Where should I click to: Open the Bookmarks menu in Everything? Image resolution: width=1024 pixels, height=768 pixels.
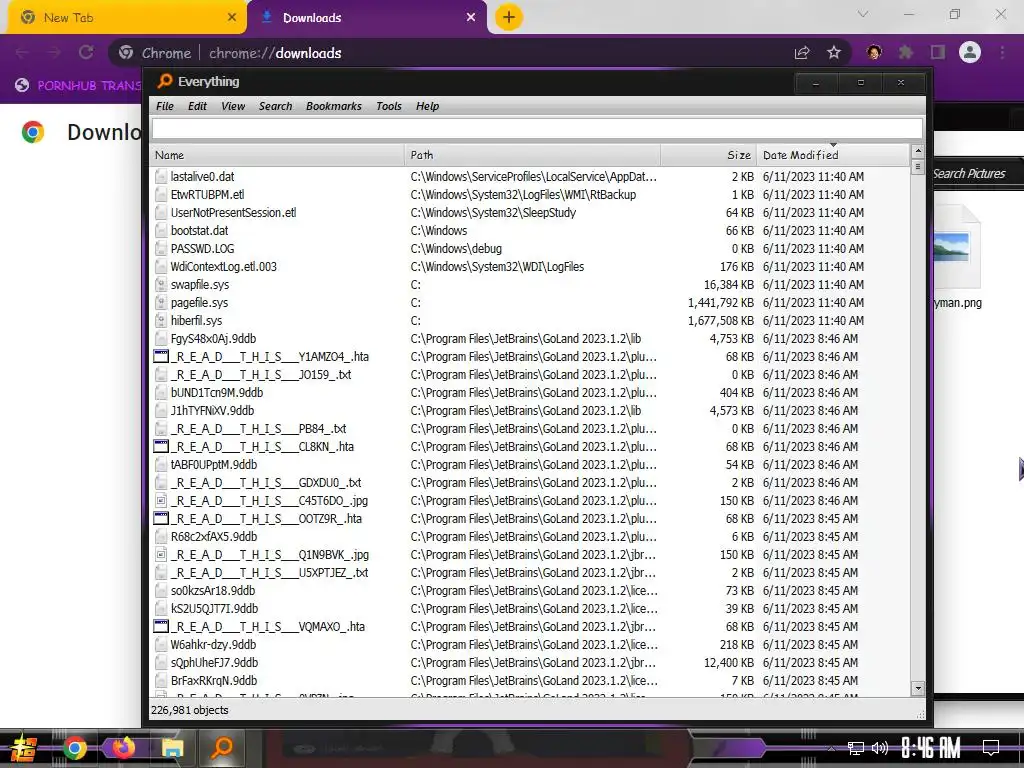pyautogui.click(x=334, y=106)
